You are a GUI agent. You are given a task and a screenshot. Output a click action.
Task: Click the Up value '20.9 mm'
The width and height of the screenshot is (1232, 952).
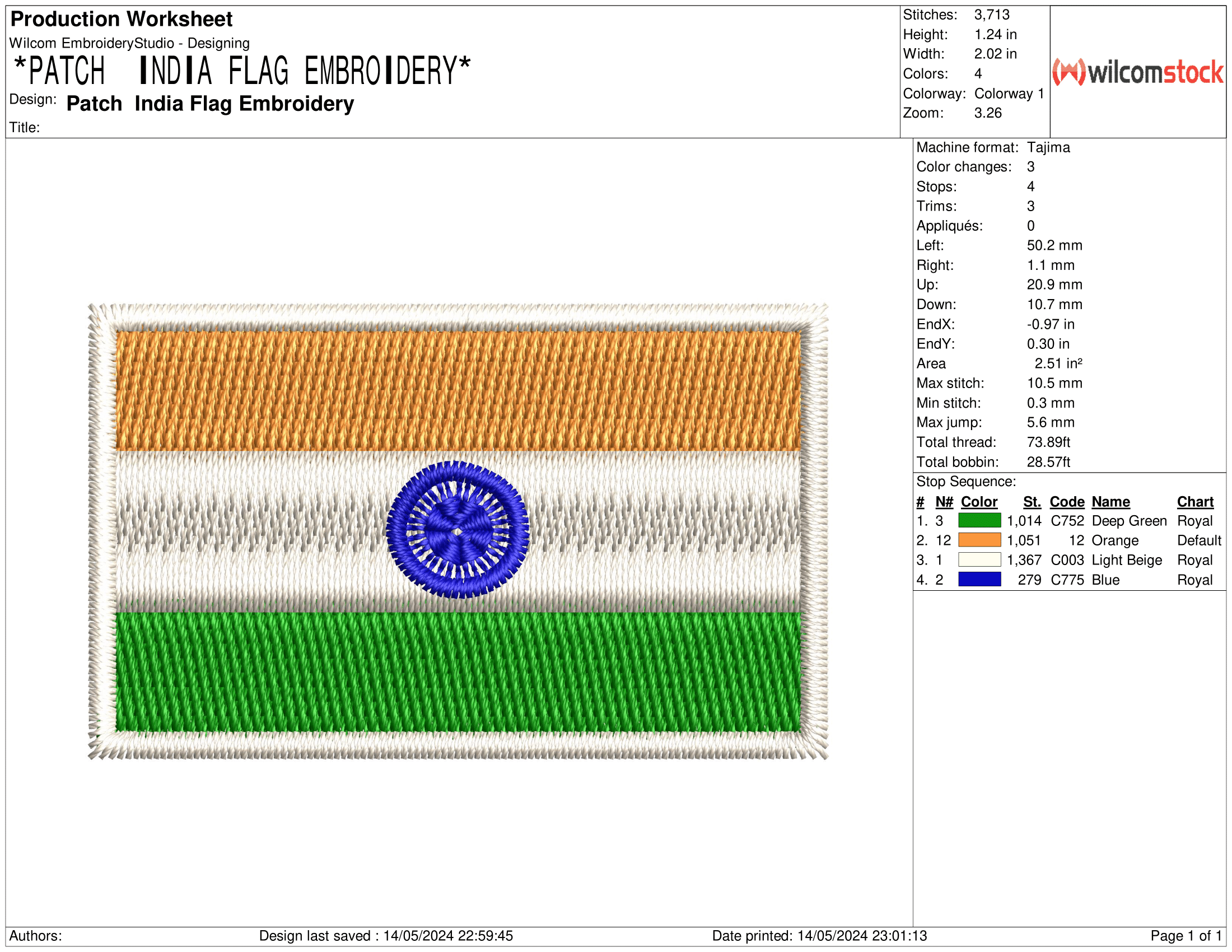pos(1054,285)
